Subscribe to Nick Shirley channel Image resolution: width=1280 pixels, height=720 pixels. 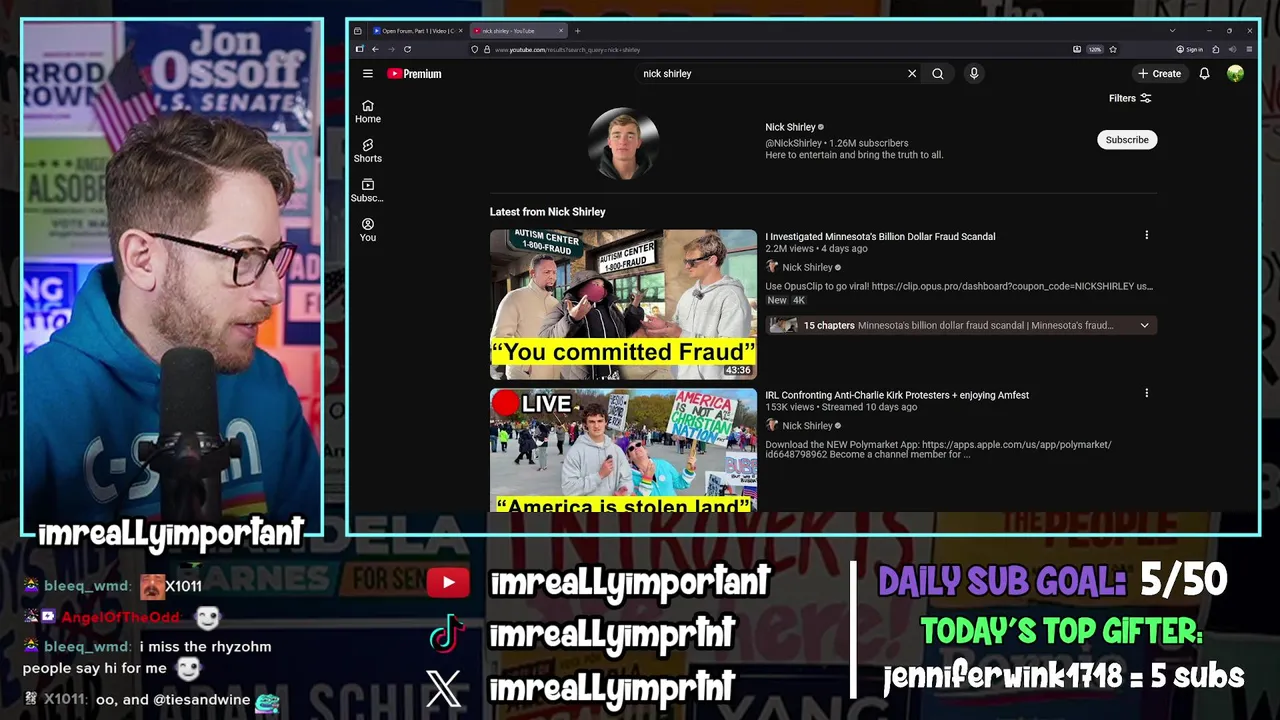[x=1127, y=140]
